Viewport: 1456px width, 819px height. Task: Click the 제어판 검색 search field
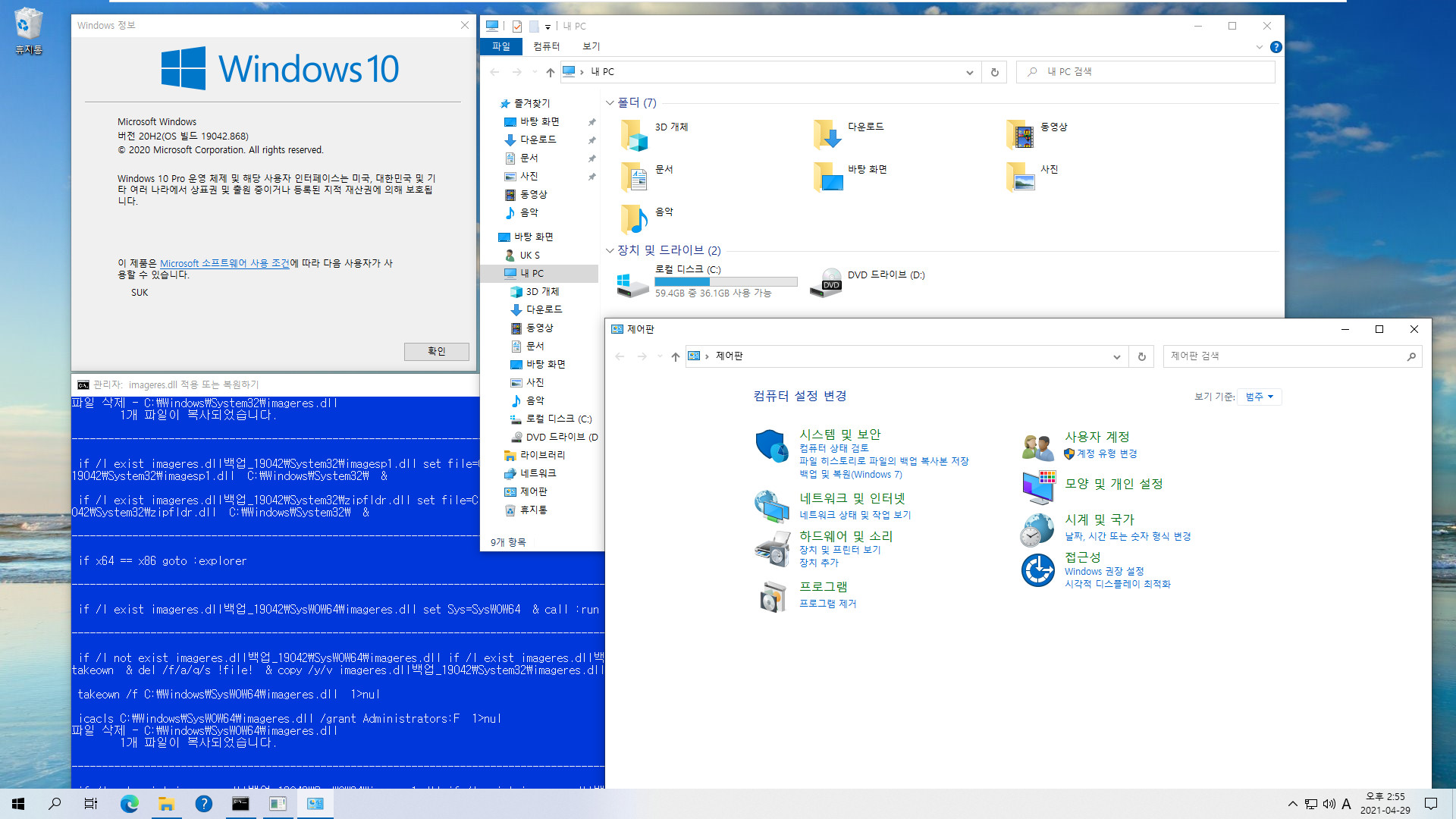[x=1292, y=356]
